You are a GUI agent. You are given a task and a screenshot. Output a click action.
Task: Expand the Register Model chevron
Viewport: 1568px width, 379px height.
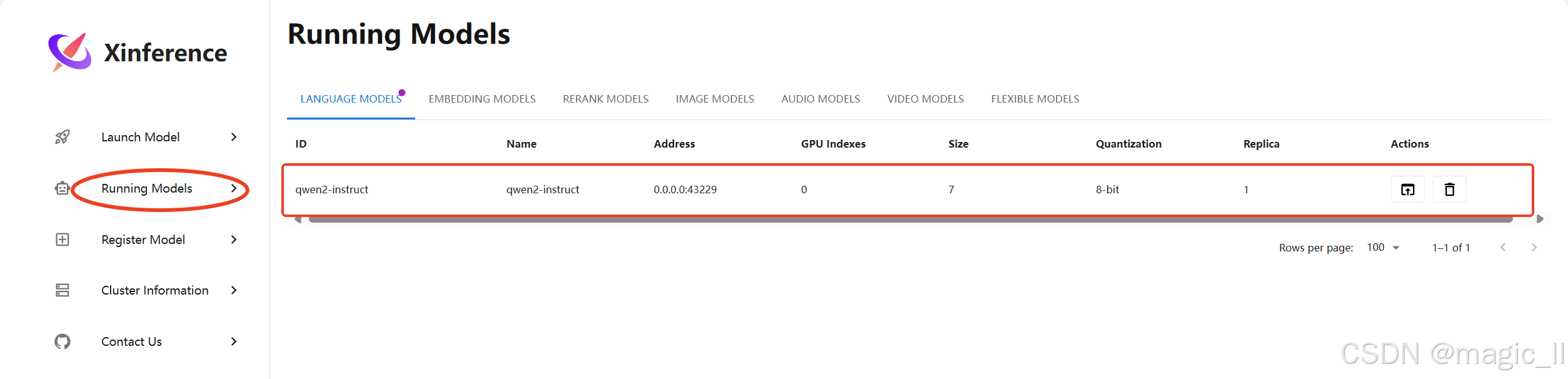[234, 240]
